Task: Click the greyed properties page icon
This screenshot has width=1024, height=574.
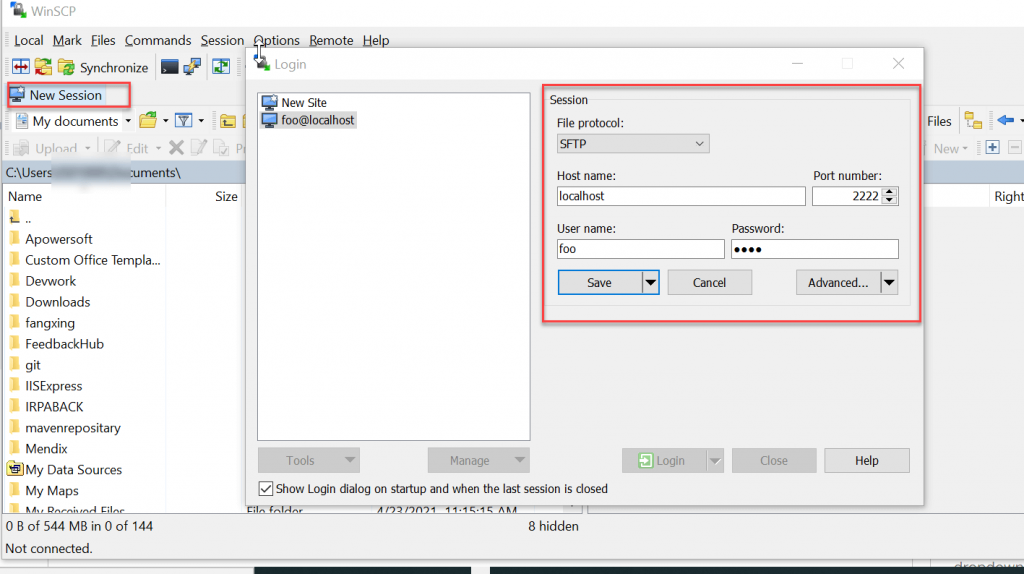Action: pos(221,148)
